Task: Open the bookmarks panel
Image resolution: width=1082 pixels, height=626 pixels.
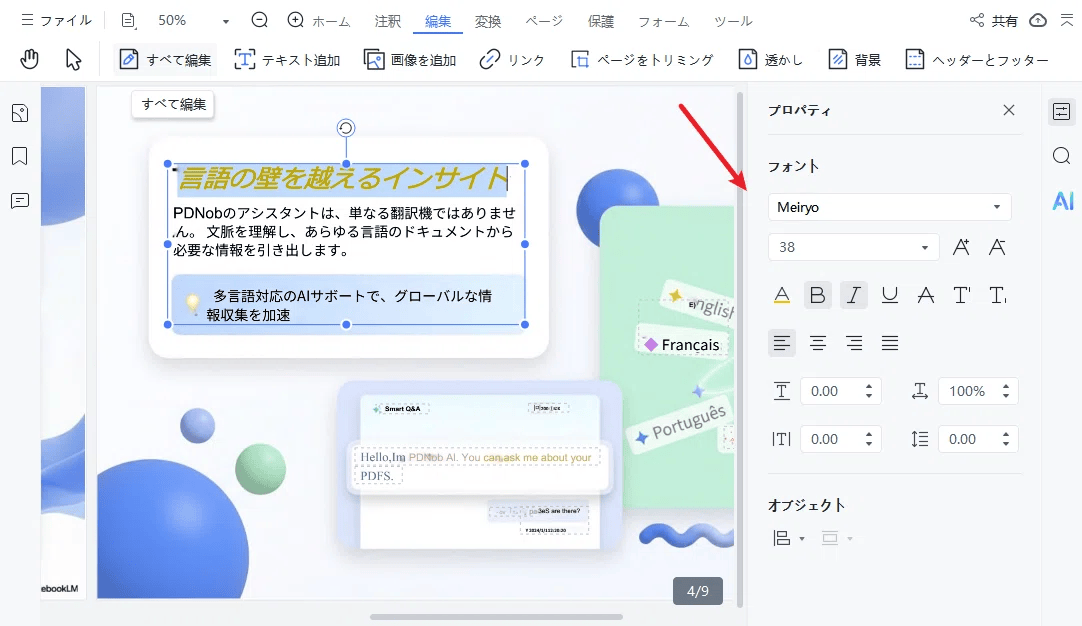Action: click(20, 156)
